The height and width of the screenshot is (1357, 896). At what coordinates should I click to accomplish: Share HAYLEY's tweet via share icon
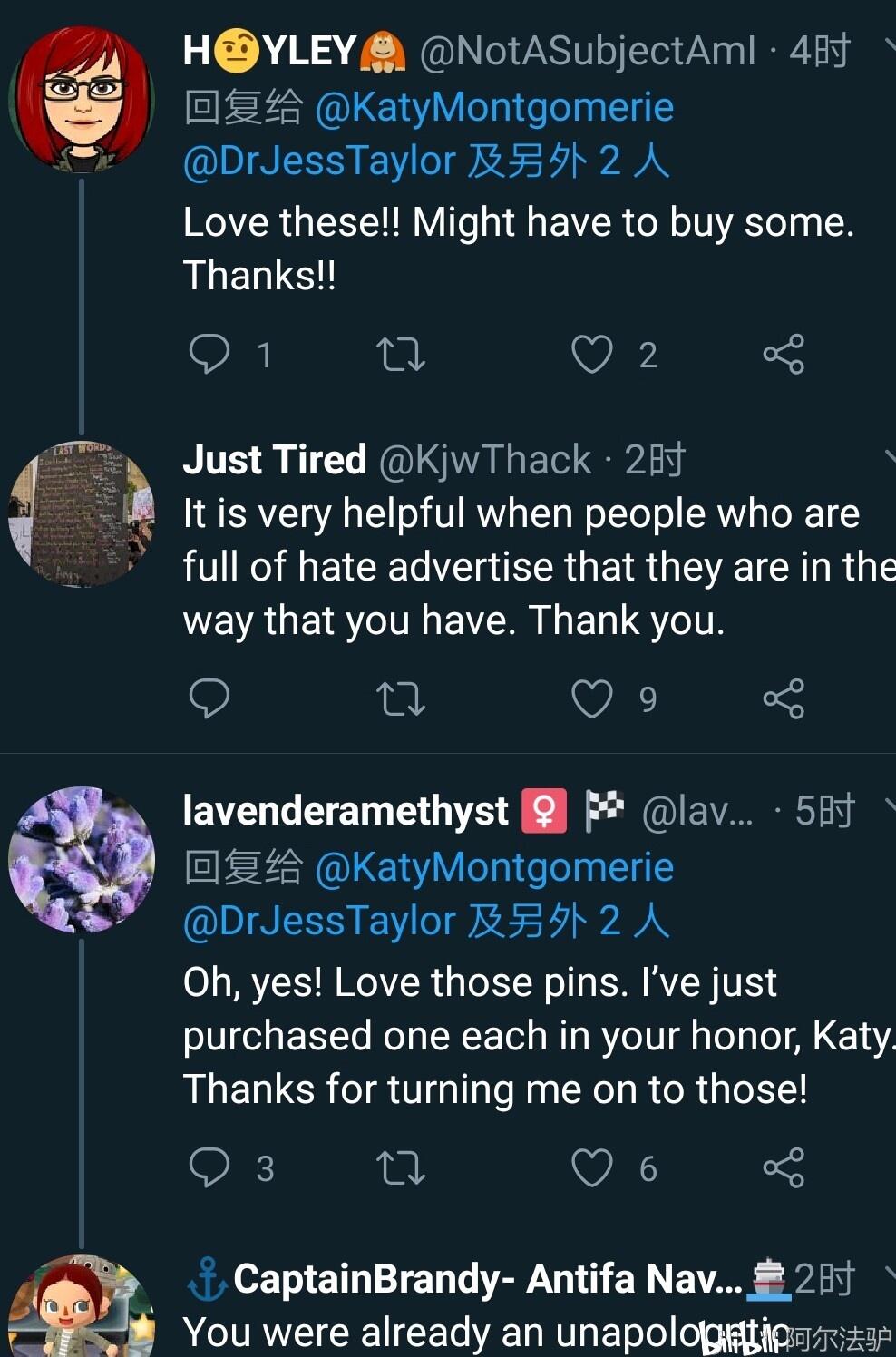click(784, 354)
